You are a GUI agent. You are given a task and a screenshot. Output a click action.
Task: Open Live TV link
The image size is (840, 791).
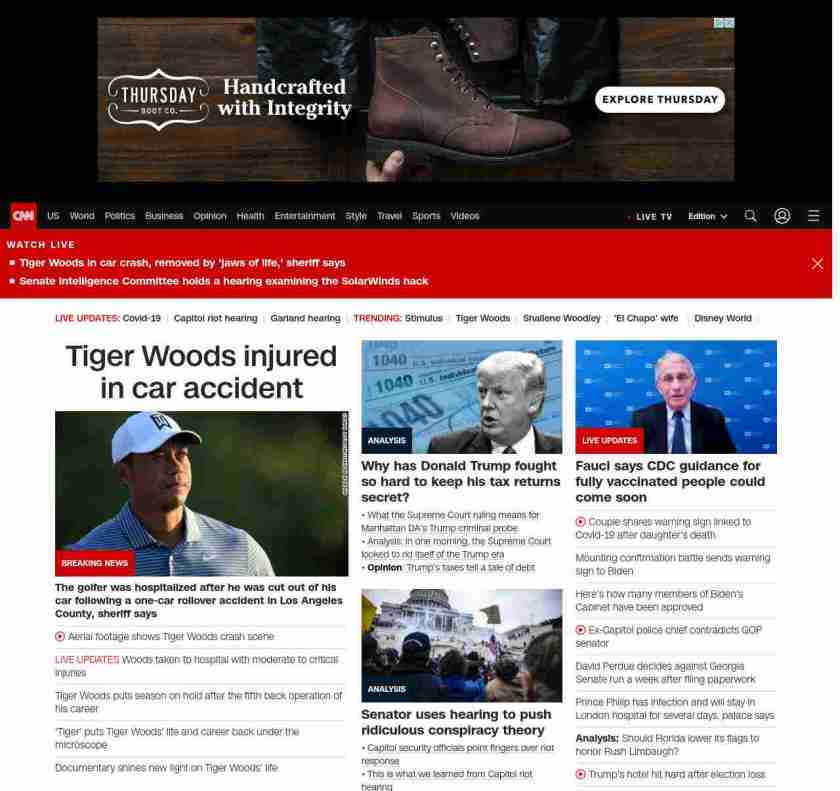653,216
